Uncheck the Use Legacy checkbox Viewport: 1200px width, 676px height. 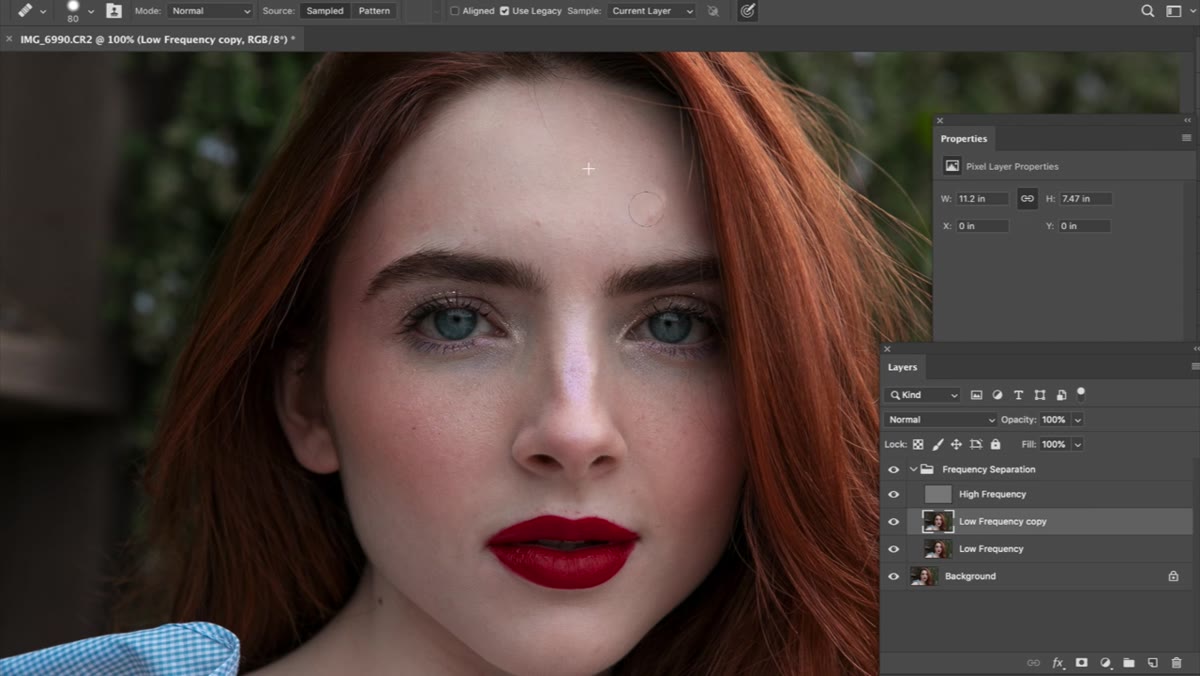(x=504, y=11)
